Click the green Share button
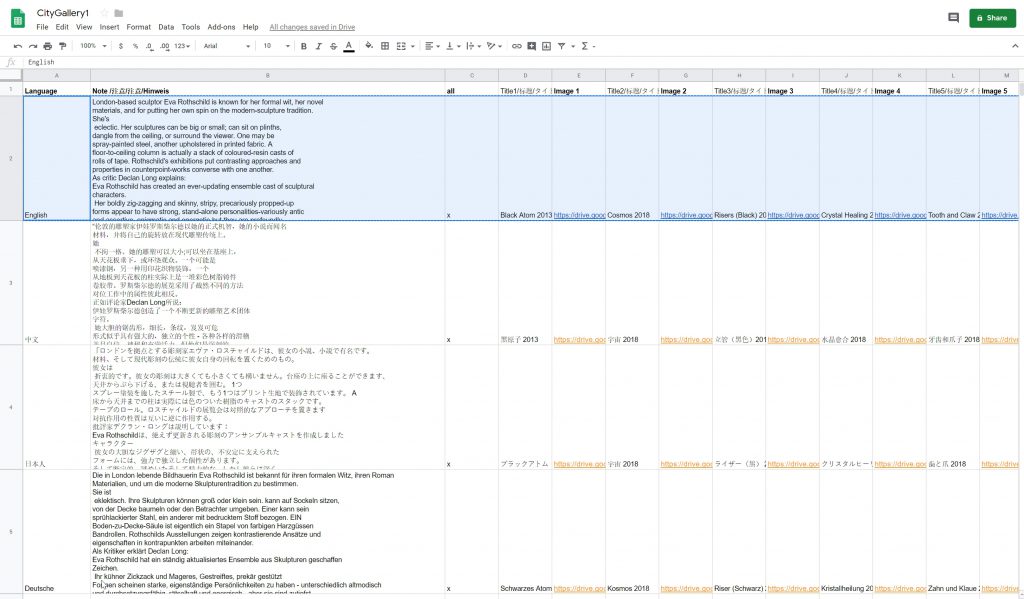The height and width of the screenshot is (599, 1024). pos(991,18)
